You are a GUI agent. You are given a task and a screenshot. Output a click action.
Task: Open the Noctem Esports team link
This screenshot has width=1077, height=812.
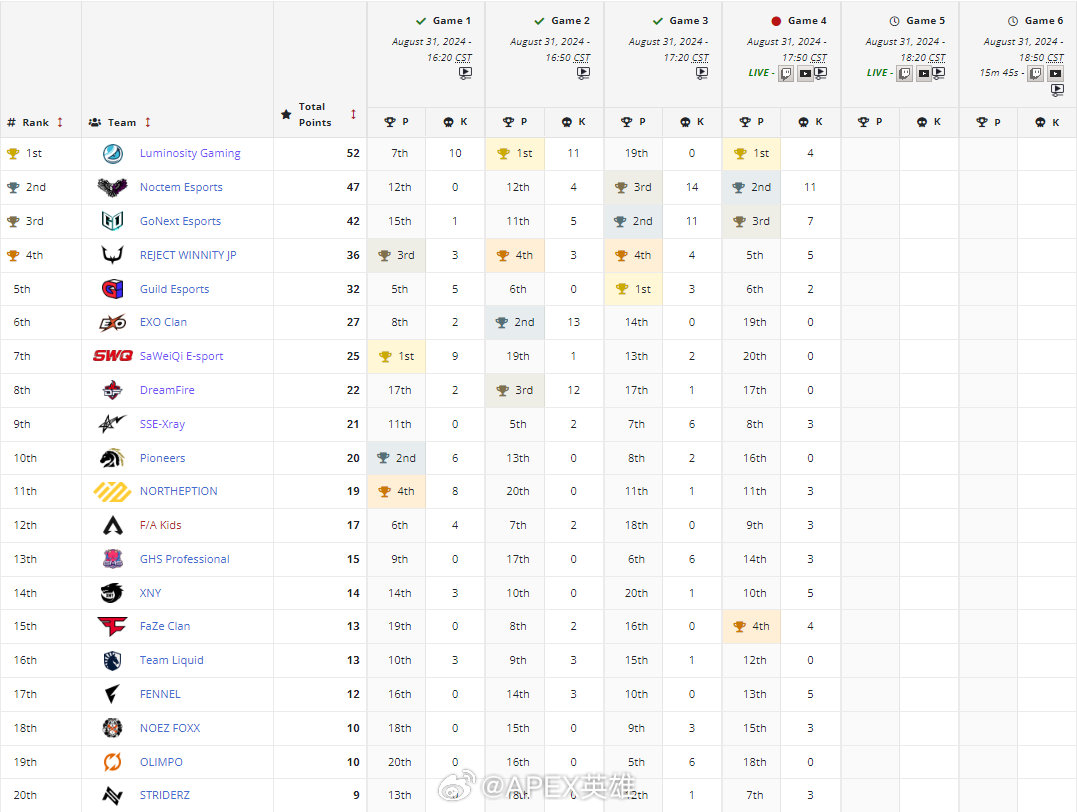click(181, 187)
